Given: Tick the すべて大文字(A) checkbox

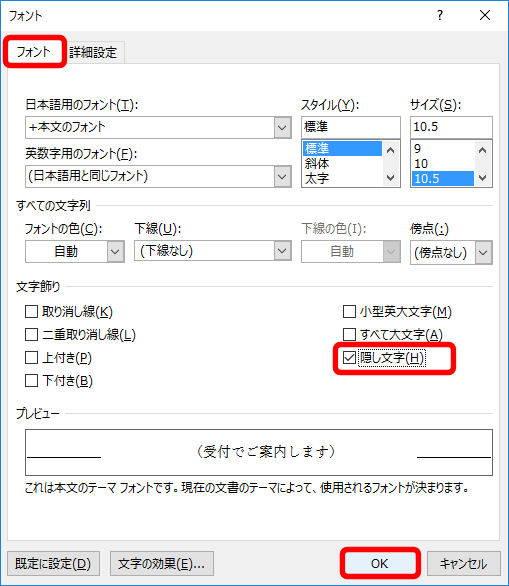Looking at the screenshot, I should [349, 334].
